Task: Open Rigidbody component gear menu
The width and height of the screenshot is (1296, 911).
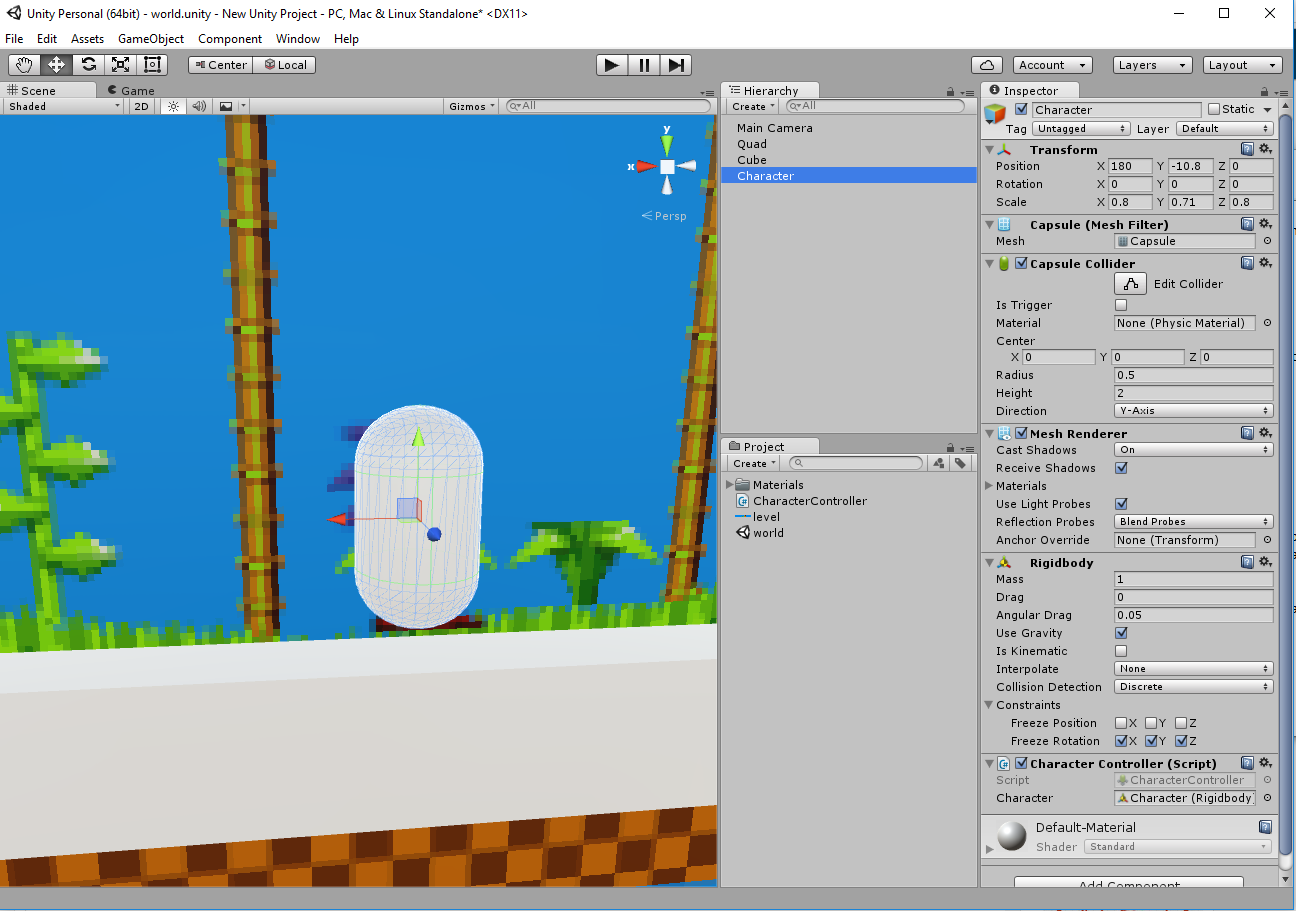Action: [1265, 562]
